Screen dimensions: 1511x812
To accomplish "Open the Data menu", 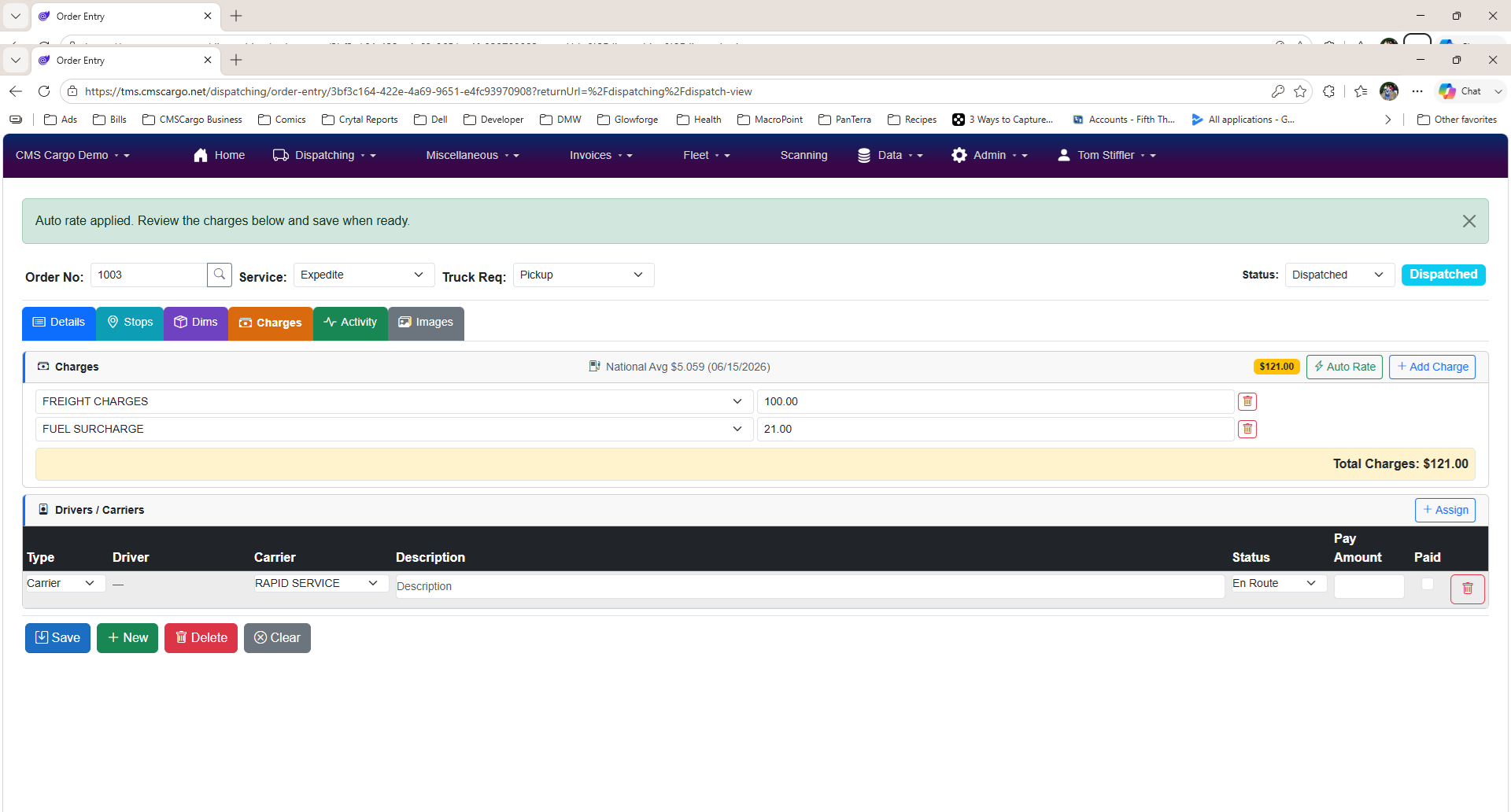I will click(890, 155).
